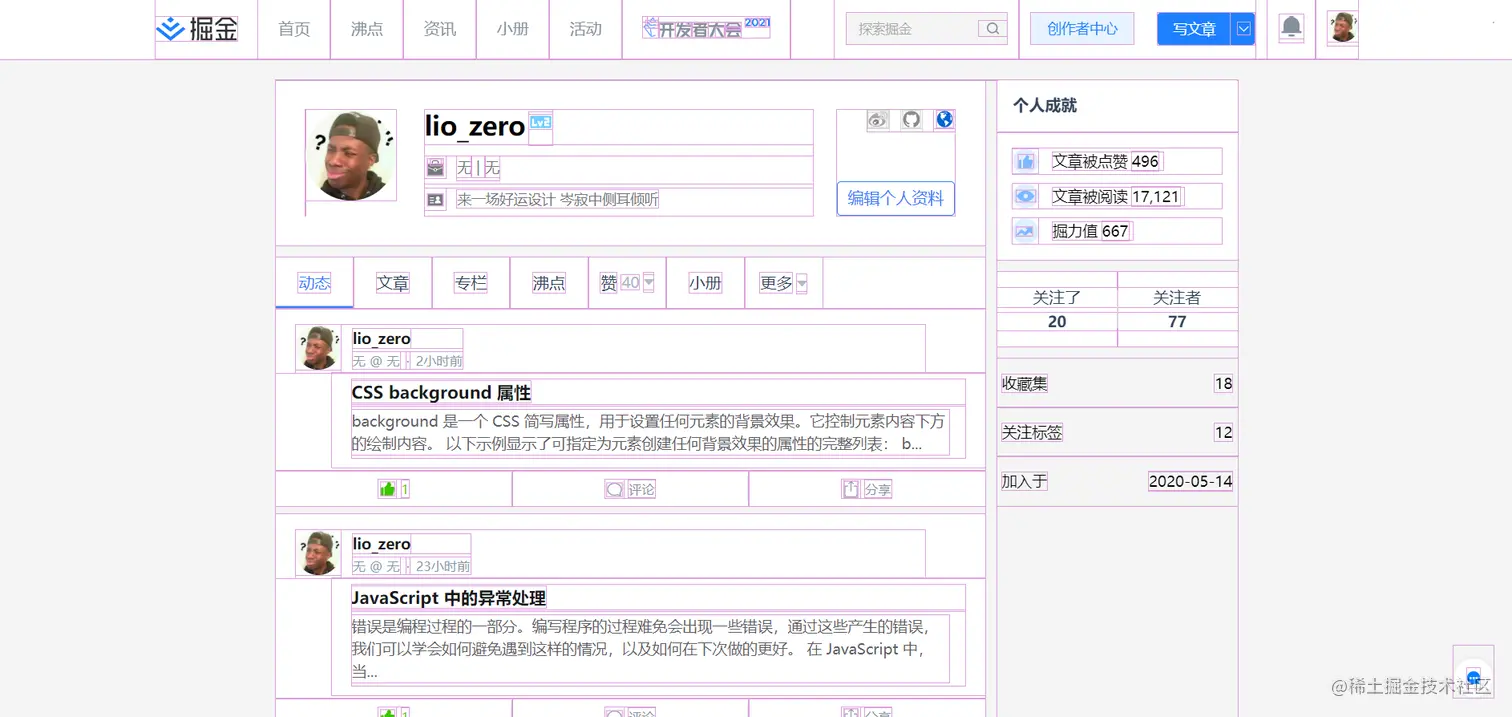Share the CSS background 属性 post
The width and height of the screenshot is (1512, 717).
tap(866, 489)
